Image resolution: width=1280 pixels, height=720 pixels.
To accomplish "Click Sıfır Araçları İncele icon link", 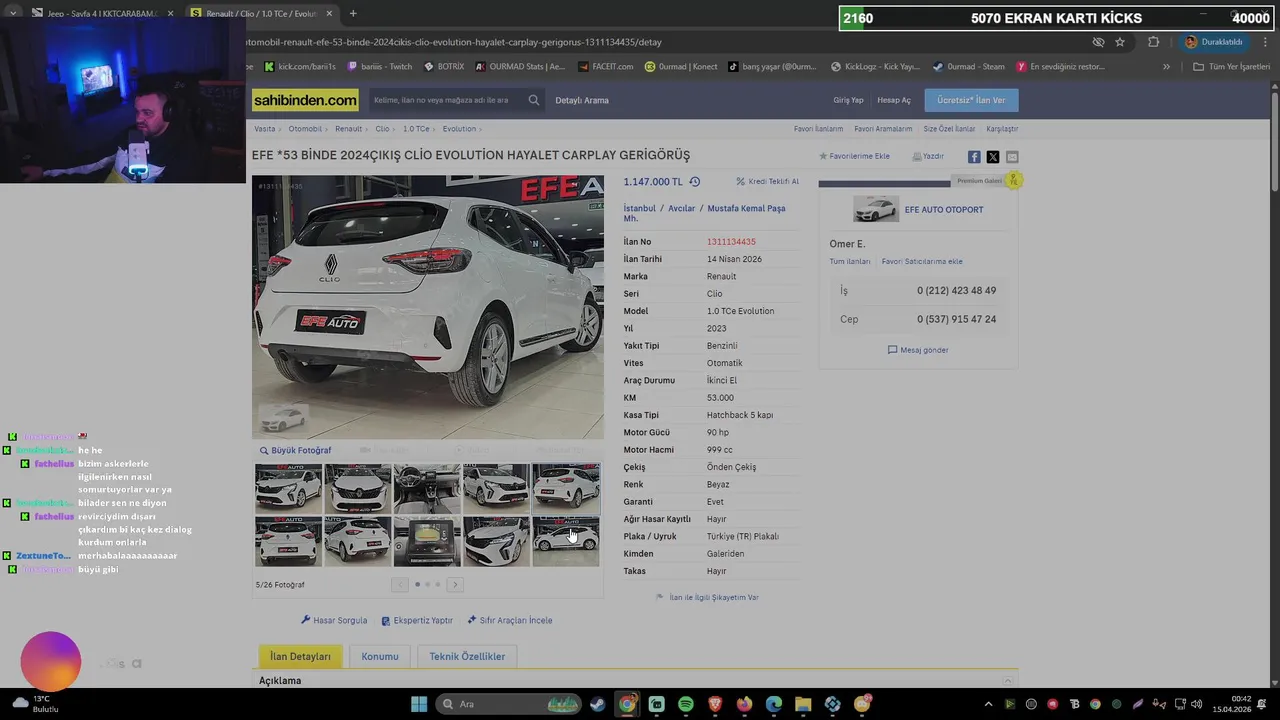I will click(510, 620).
